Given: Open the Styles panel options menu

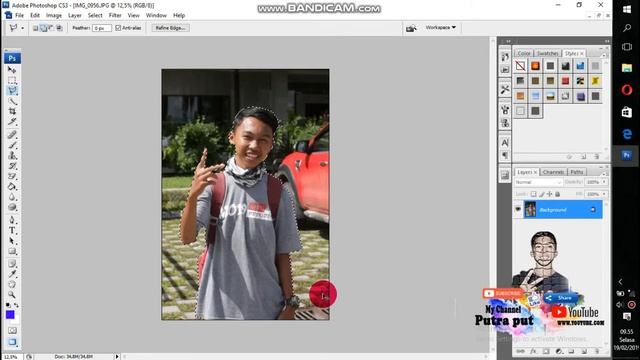Looking at the screenshot, I should pyautogui.click(x=603, y=55).
